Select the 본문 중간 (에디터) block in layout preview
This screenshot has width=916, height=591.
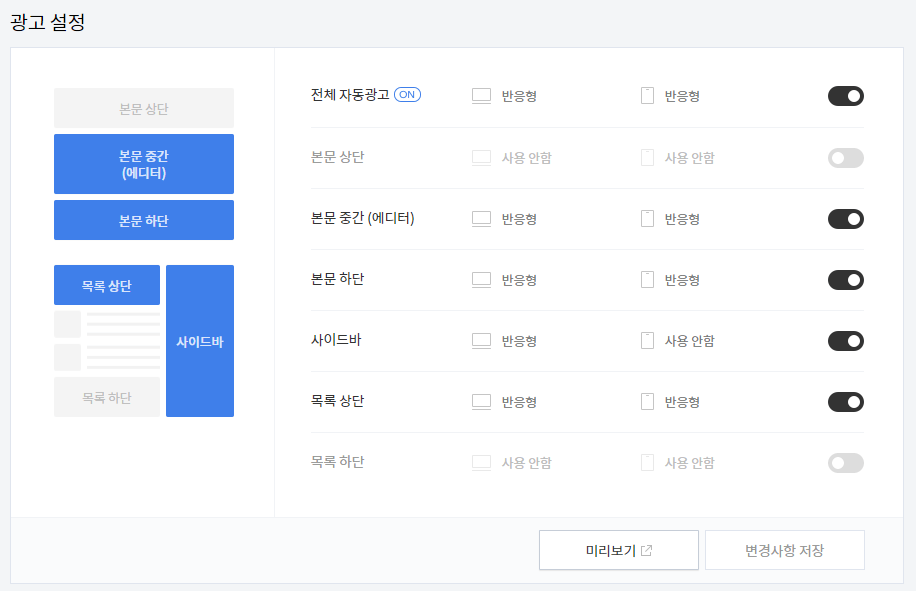click(144, 164)
